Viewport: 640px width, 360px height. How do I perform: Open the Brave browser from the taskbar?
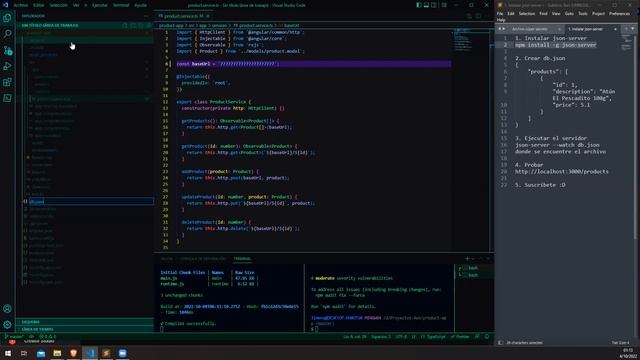(73, 353)
